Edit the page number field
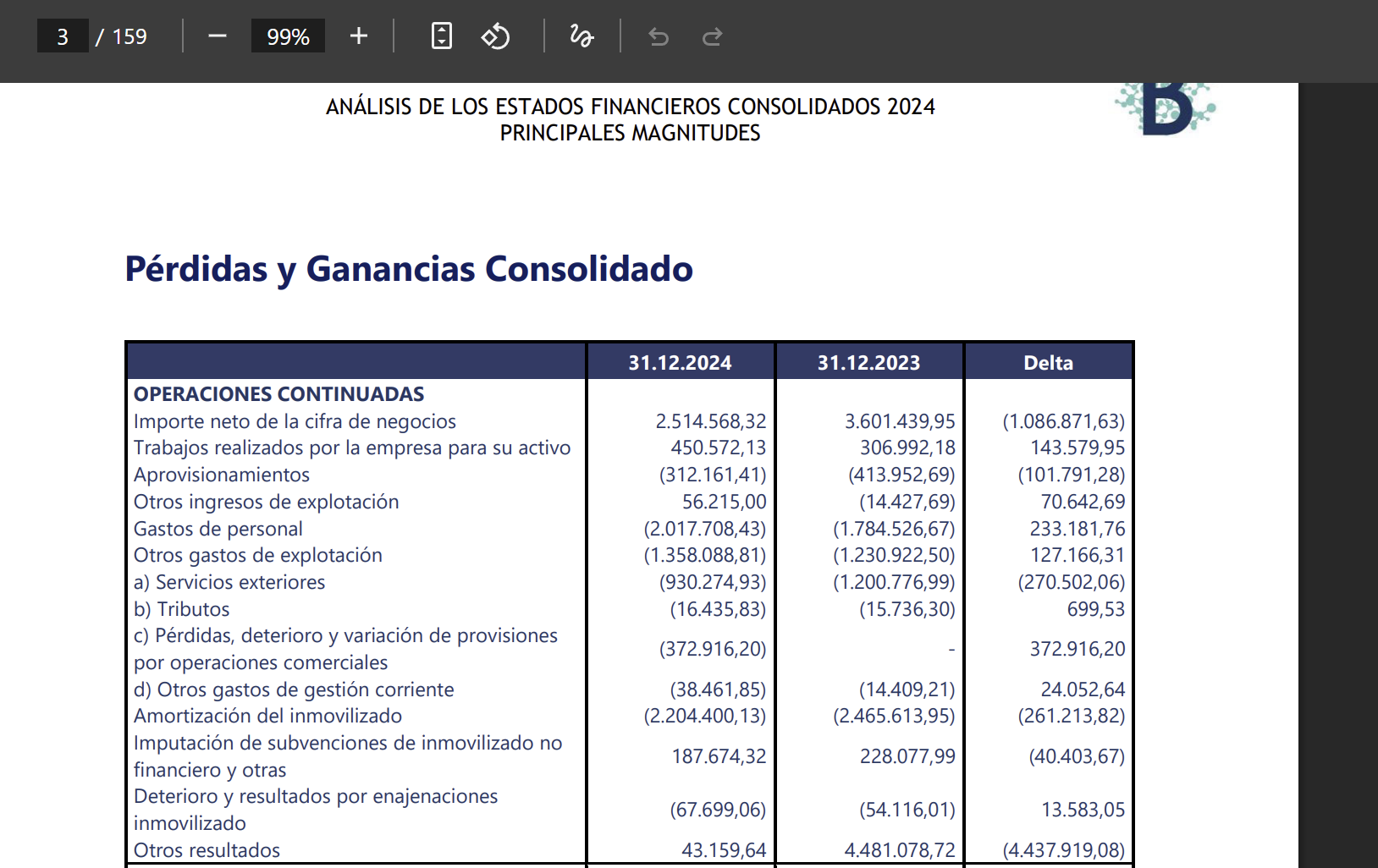 [x=63, y=36]
